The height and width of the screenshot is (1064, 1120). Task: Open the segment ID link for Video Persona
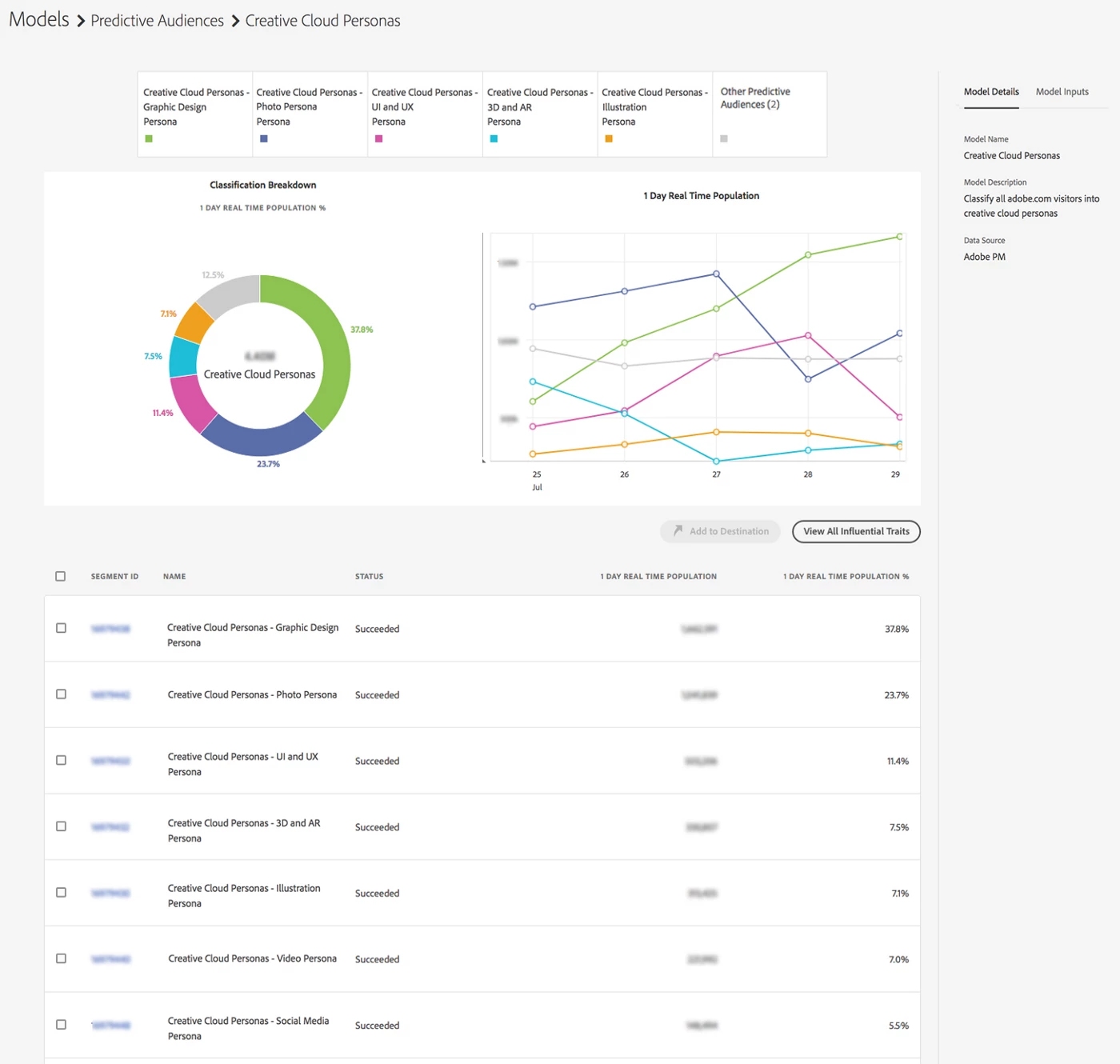[x=110, y=959]
